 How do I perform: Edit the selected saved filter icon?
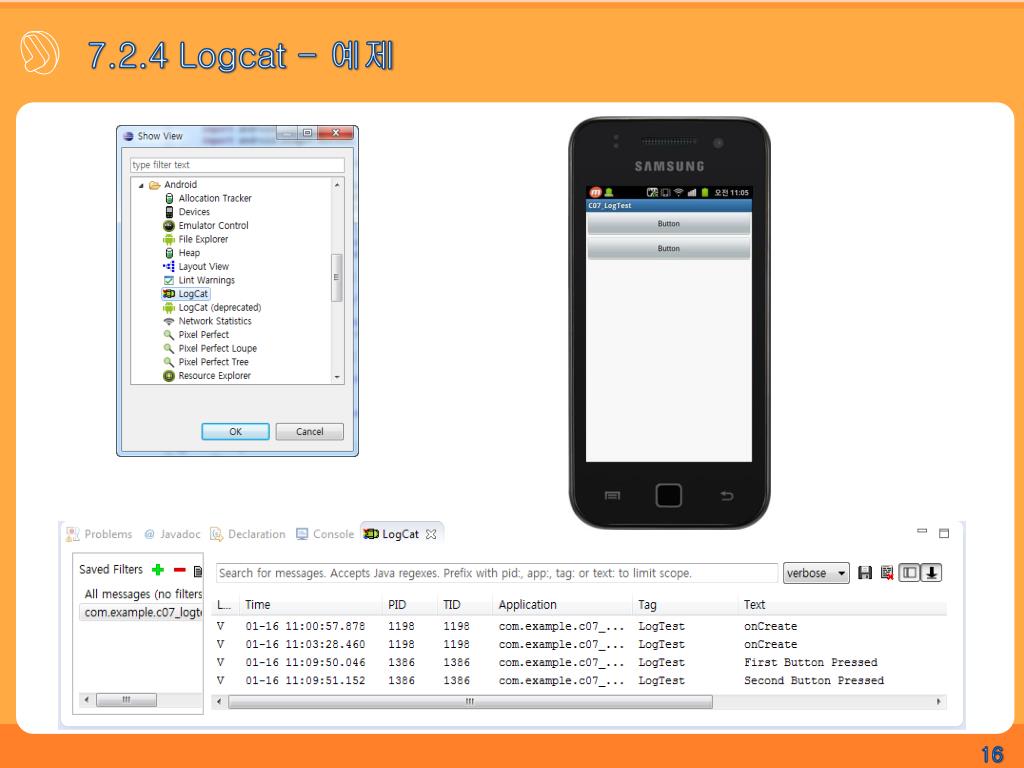click(x=198, y=571)
